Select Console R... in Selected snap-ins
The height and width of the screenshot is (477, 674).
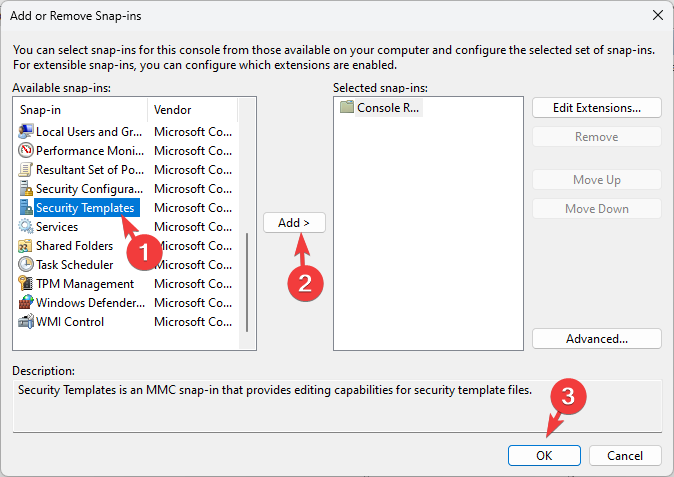click(388, 107)
